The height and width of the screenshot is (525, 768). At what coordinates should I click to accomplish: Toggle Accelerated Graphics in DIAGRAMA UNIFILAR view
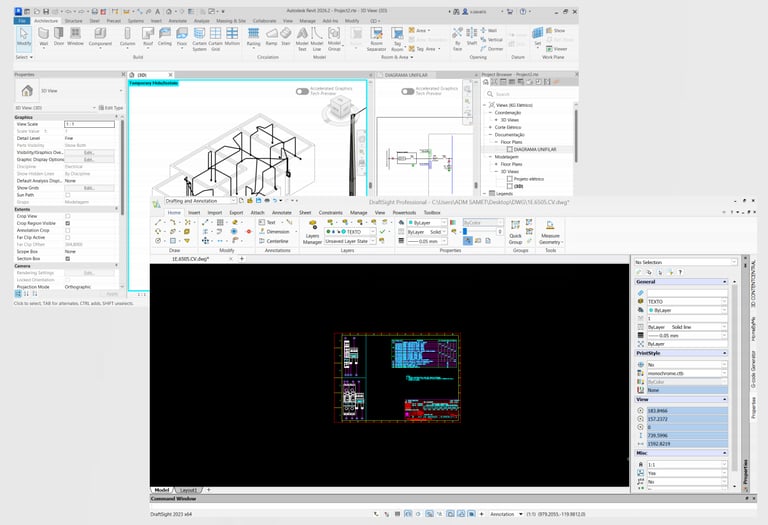click(408, 92)
